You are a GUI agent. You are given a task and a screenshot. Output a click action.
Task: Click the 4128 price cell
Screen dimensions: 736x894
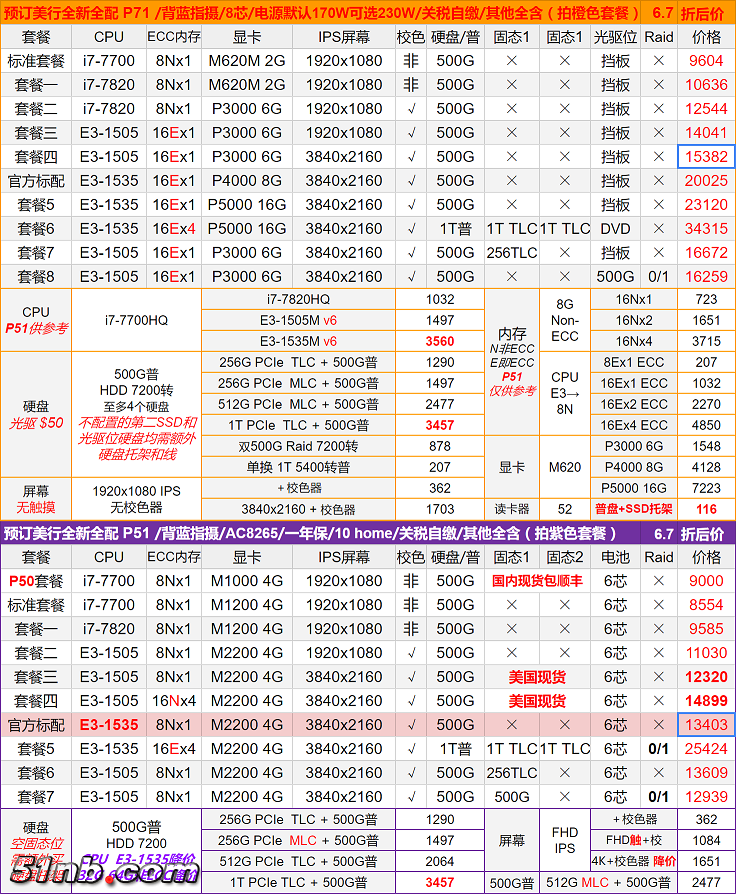point(706,468)
